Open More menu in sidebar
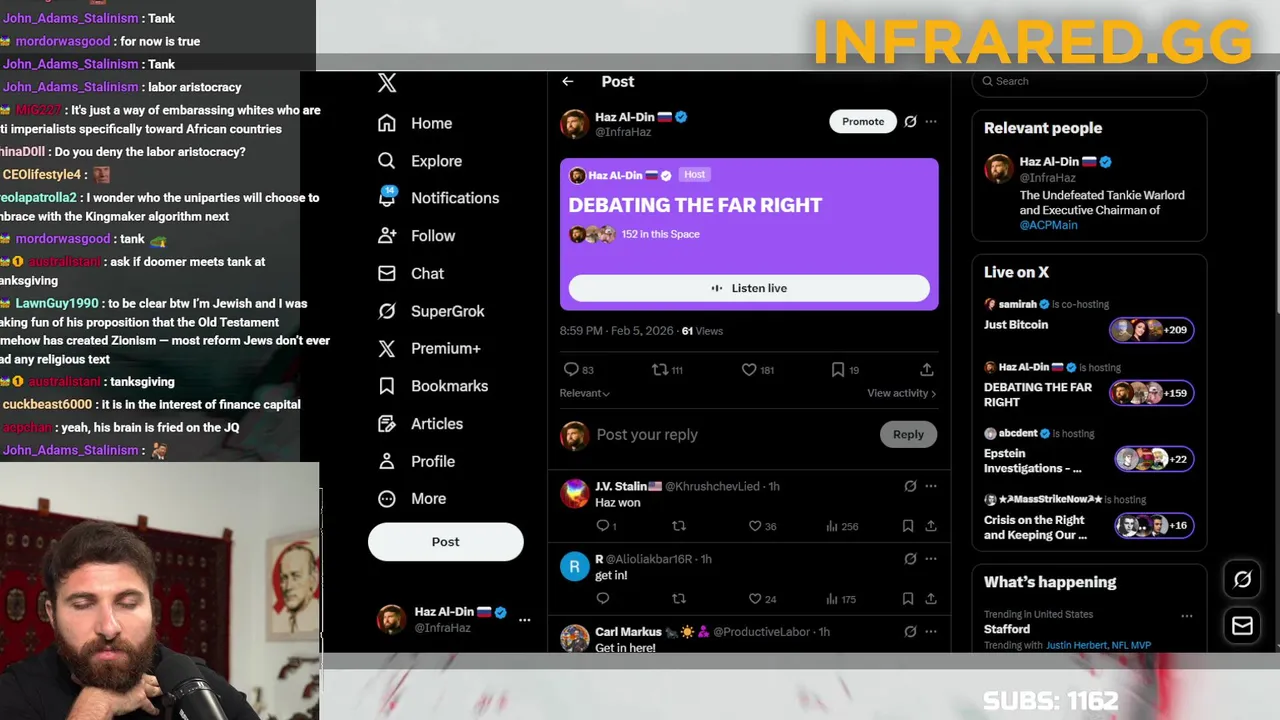This screenshot has height=720, width=1280. tap(412, 498)
